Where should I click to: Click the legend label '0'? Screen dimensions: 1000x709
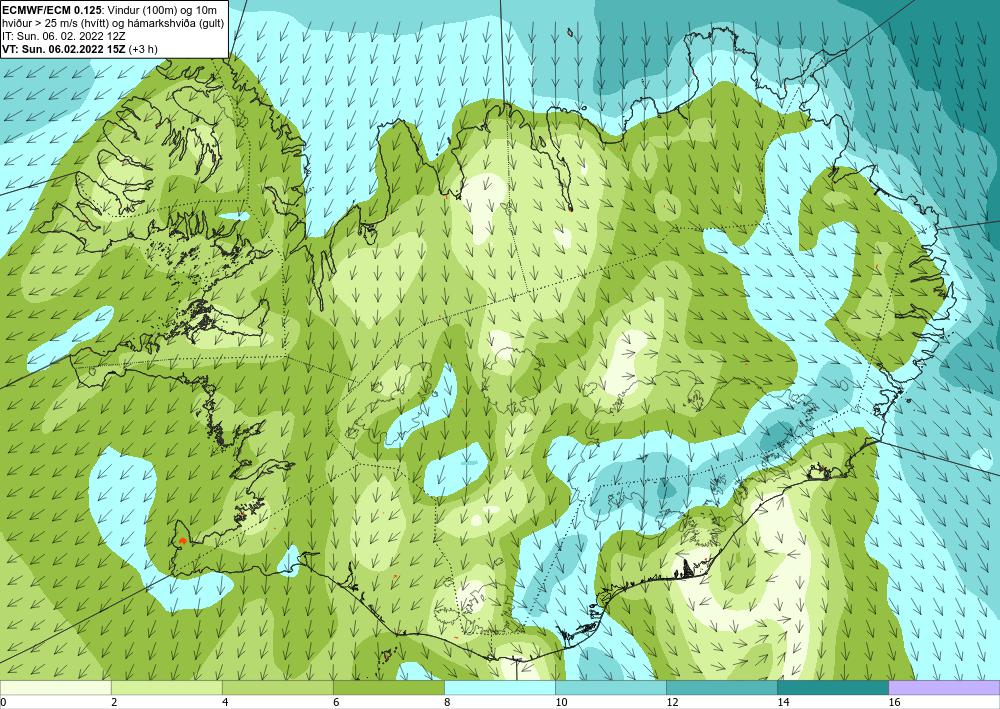[x=3, y=702]
